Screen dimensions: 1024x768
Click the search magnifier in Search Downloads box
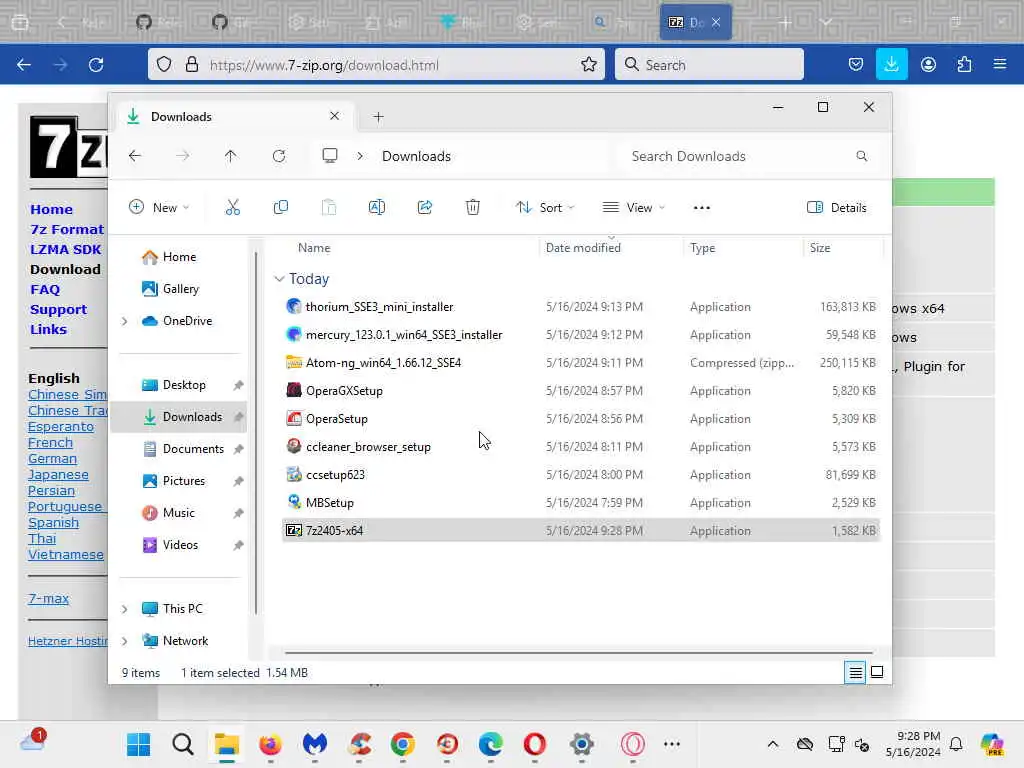(861, 156)
